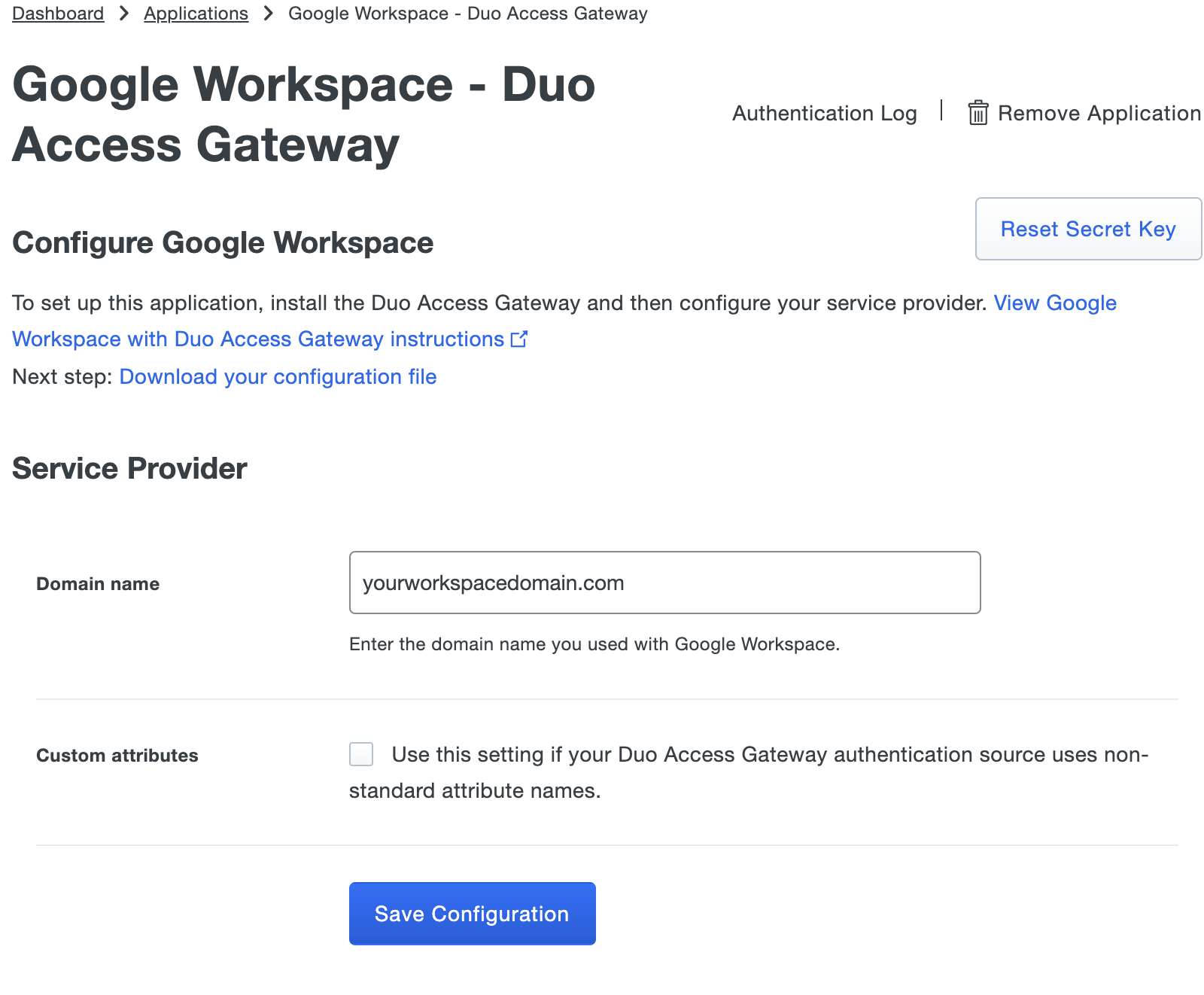The image size is (1204, 995).
Task: Click the Service Provider section heading
Action: tap(129, 467)
